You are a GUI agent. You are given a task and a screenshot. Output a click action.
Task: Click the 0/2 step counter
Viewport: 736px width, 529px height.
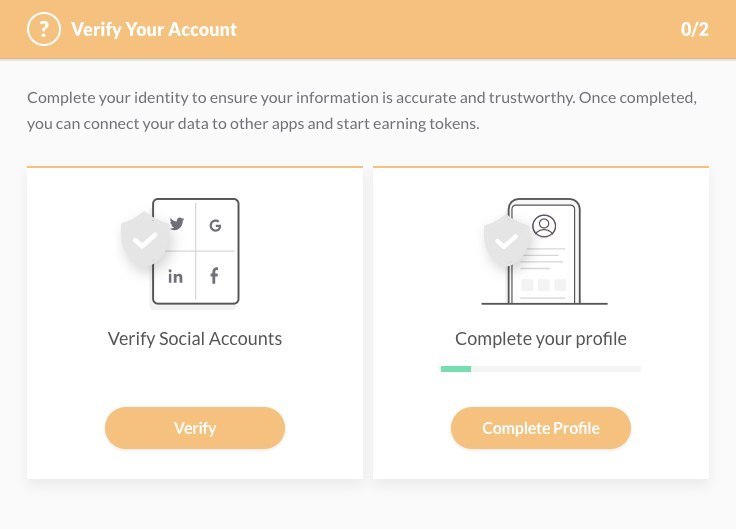coord(694,29)
